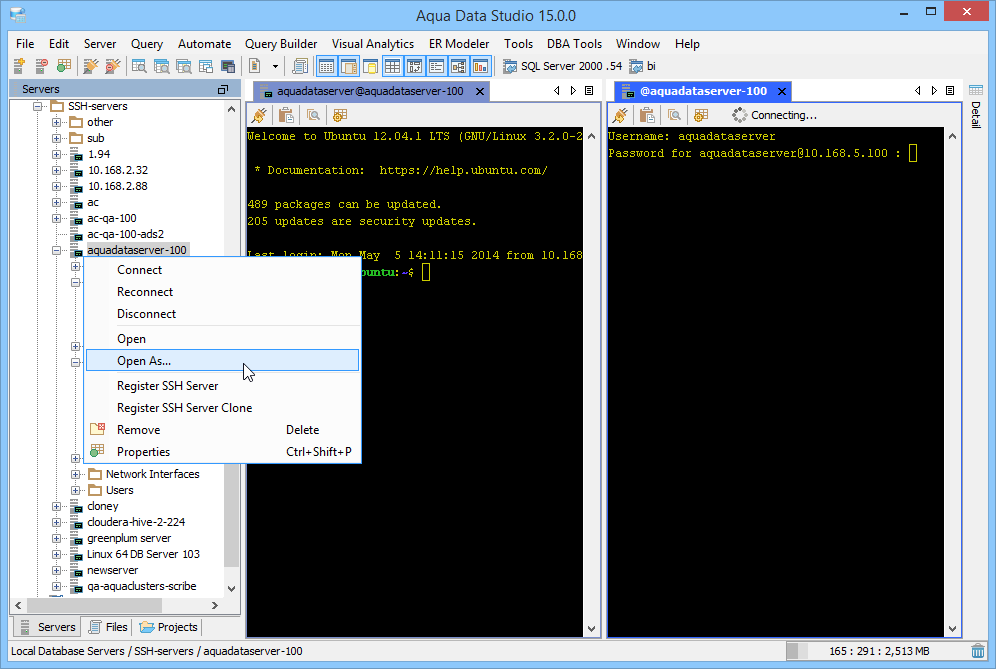
Task: Undock the Servers panel with float icon
Action: pos(223,90)
